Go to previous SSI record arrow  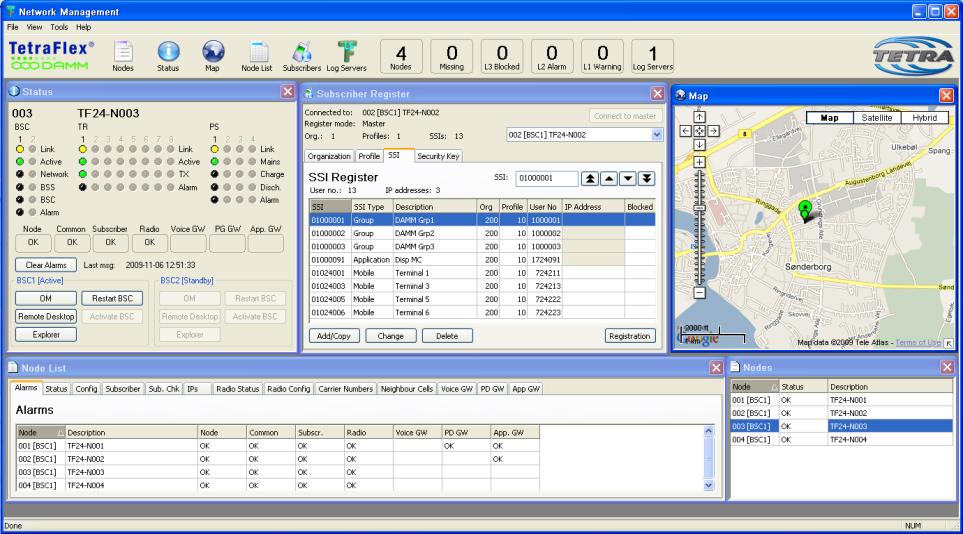609,178
